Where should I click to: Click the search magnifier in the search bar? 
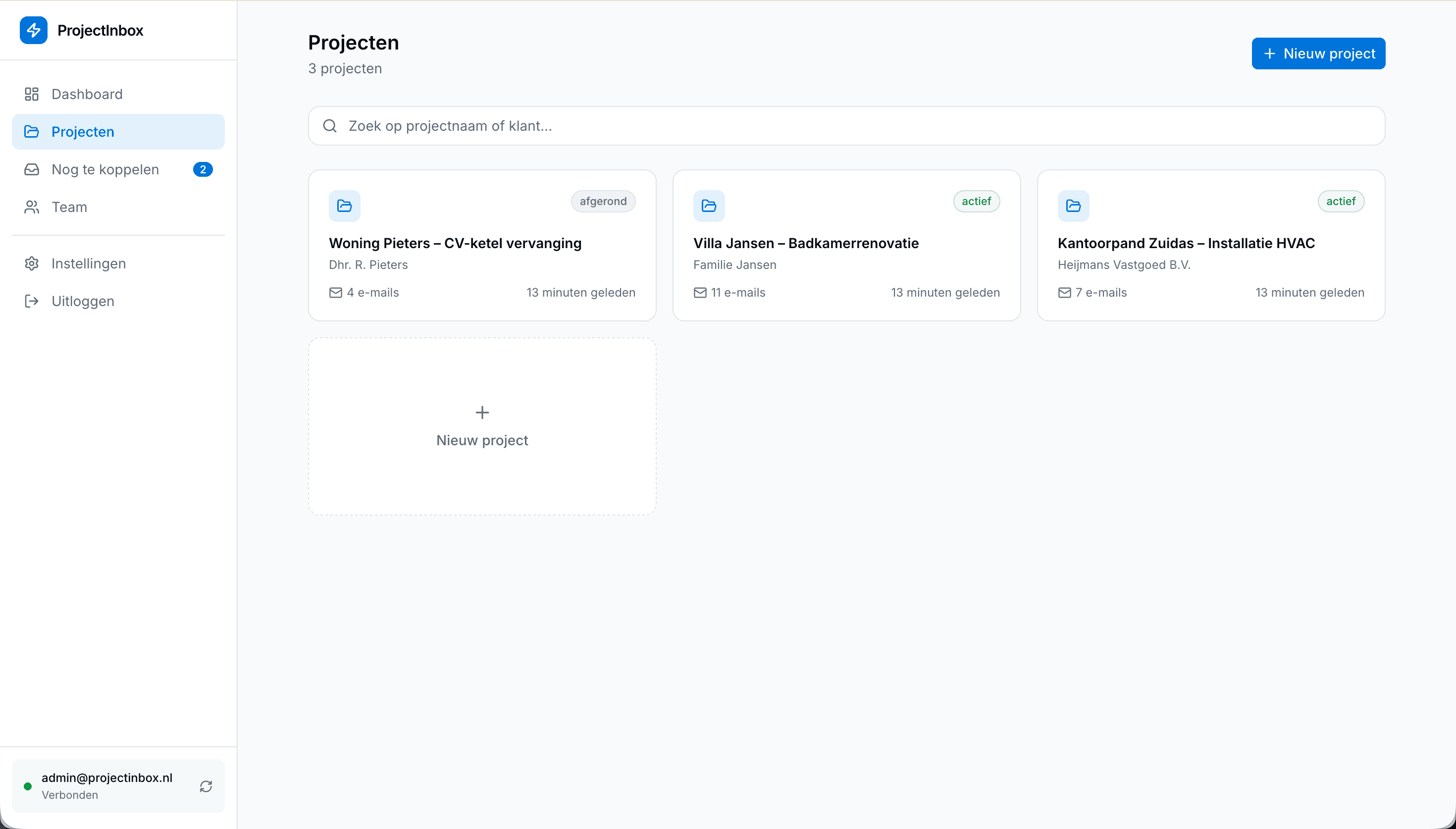coord(331,125)
